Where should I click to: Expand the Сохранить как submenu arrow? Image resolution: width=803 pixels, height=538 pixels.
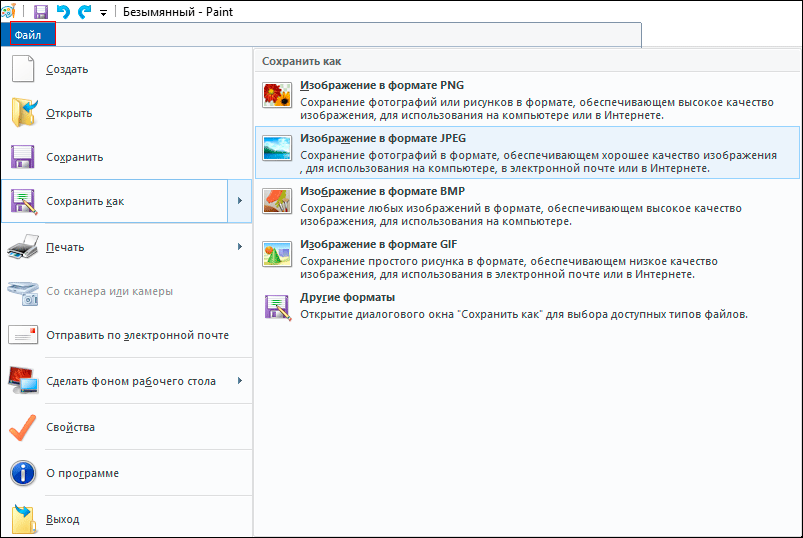point(239,202)
